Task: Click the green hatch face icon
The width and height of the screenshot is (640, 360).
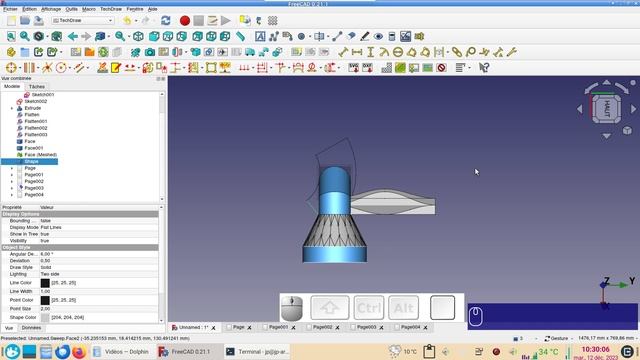Action: click(400, 68)
